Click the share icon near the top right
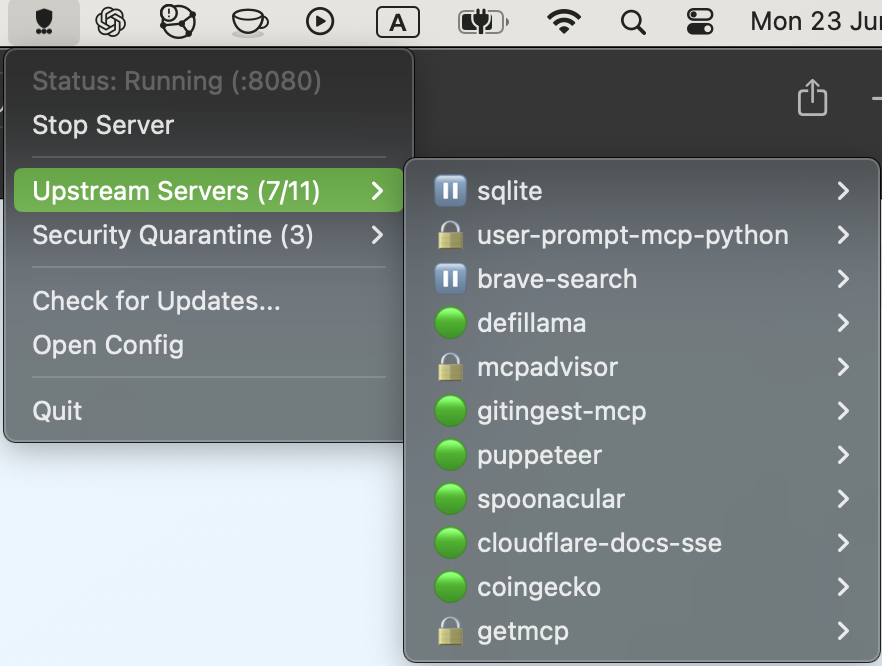The width and height of the screenshot is (882, 666). tap(813, 98)
